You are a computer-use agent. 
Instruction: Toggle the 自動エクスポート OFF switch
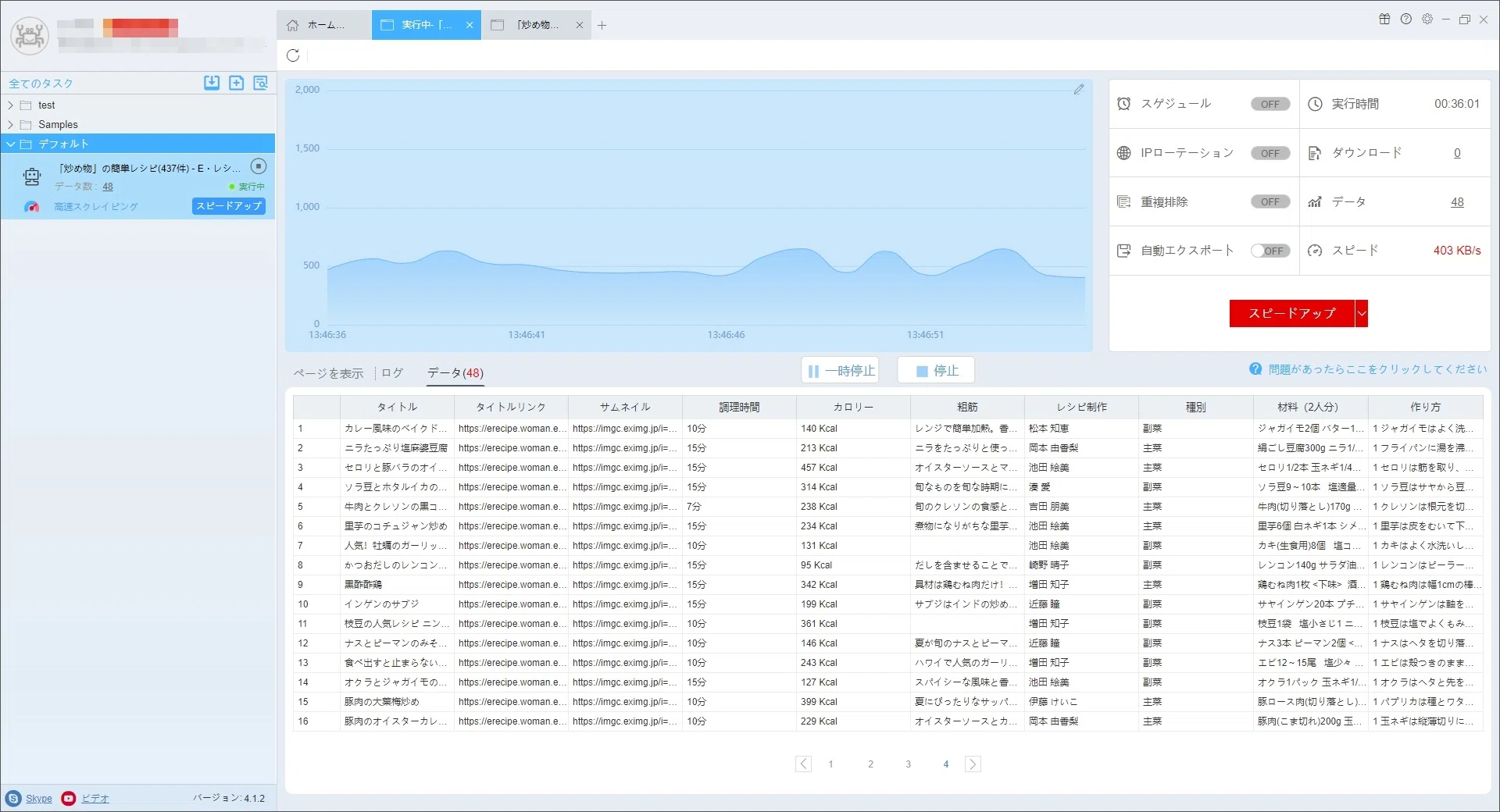click(1270, 251)
